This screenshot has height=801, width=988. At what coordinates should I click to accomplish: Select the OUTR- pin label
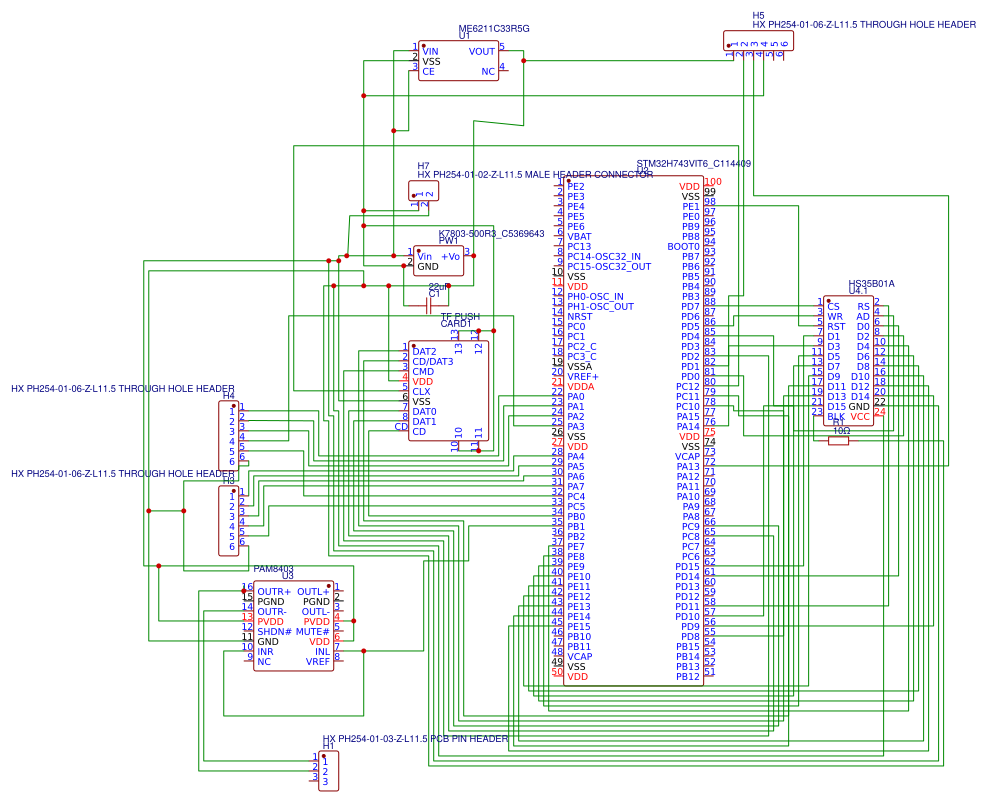tap(272, 611)
